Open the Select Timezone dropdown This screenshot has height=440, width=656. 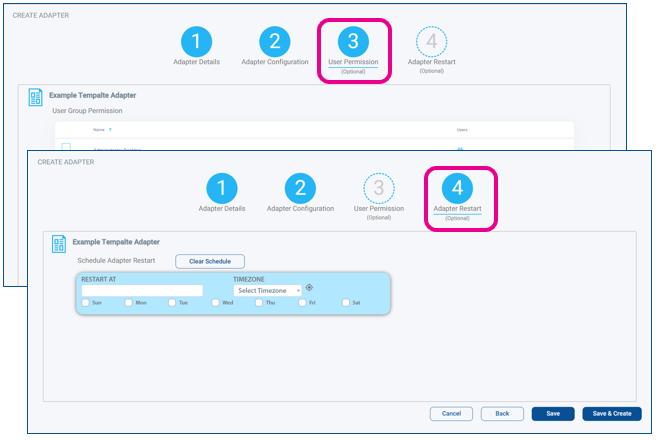pyautogui.click(x=268, y=290)
